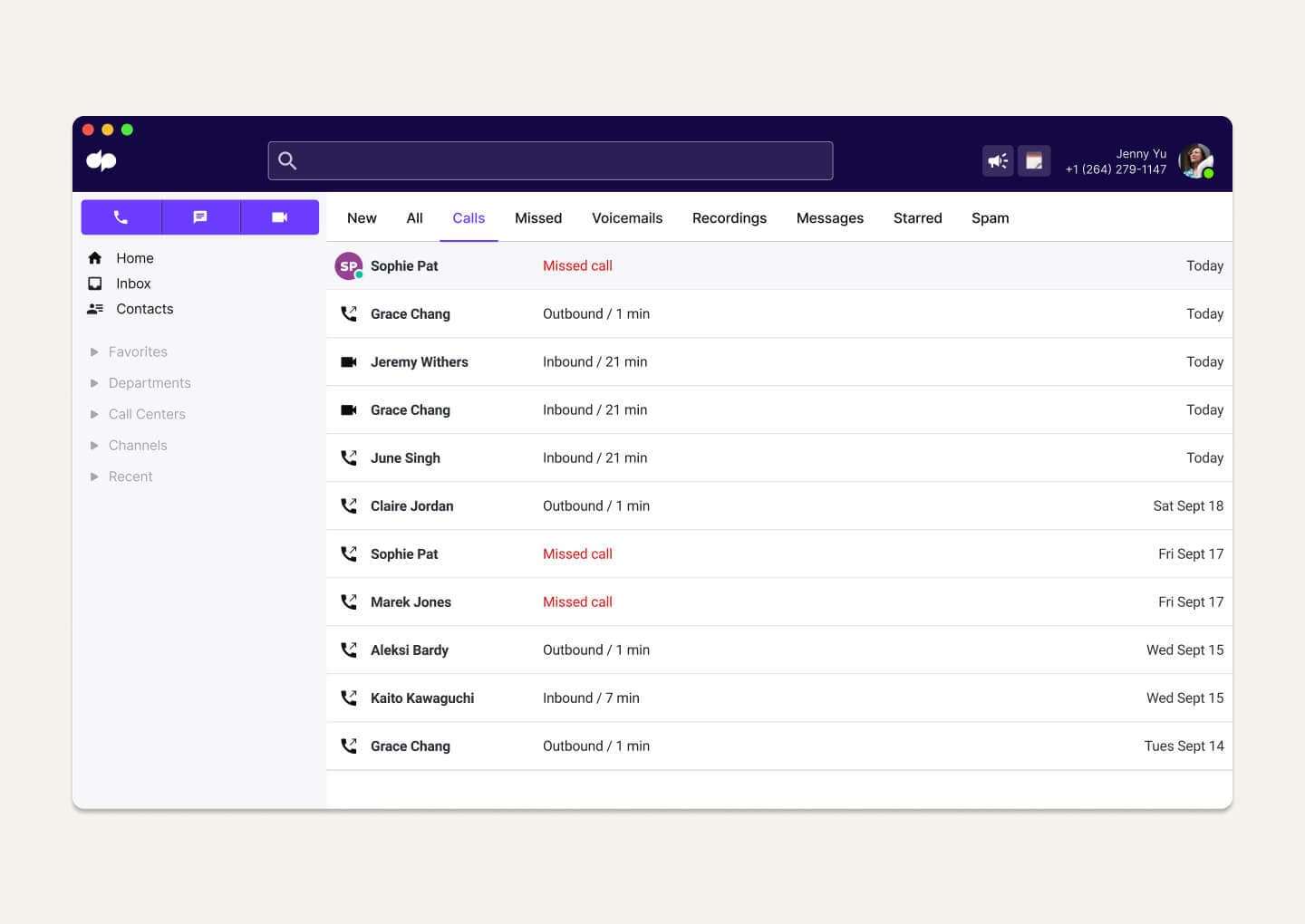Image resolution: width=1305 pixels, height=924 pixels.
Task: Click the search input field
Action: [562, 161]
